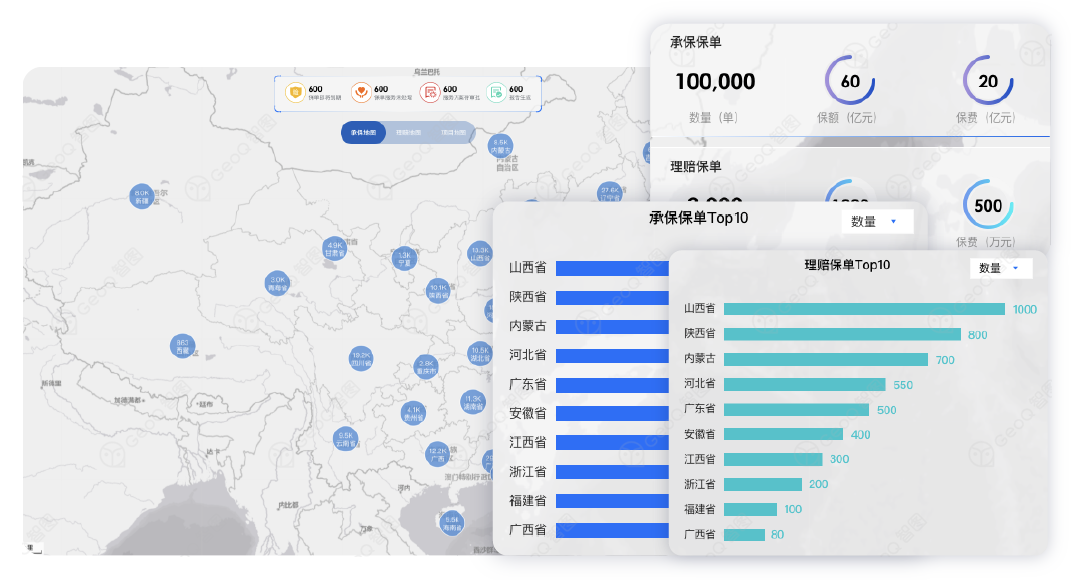This screenshot has width=1071, height=580.
Task: Open the third map tab on the right
Action: click(x=453, y=132)
